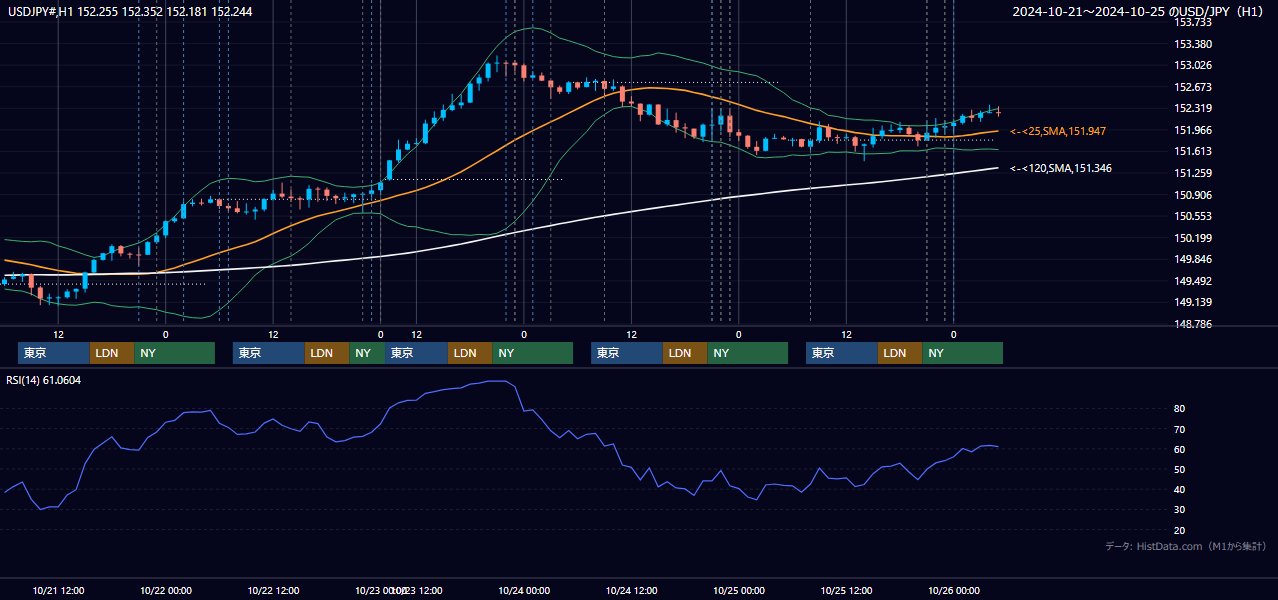Click the 149.139 price axis label
Screen dimensions: 1278x600
pos(1193,302)
